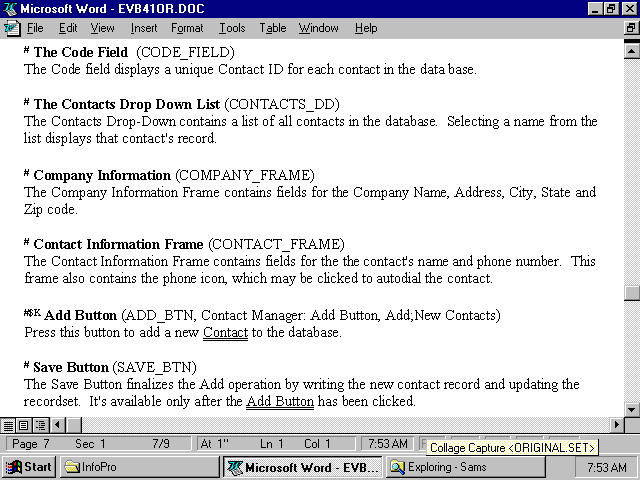The width and height of the screenshot is (640, 480).
Task: Click vertical scrollbar down arrow
Action: (631, 409)
